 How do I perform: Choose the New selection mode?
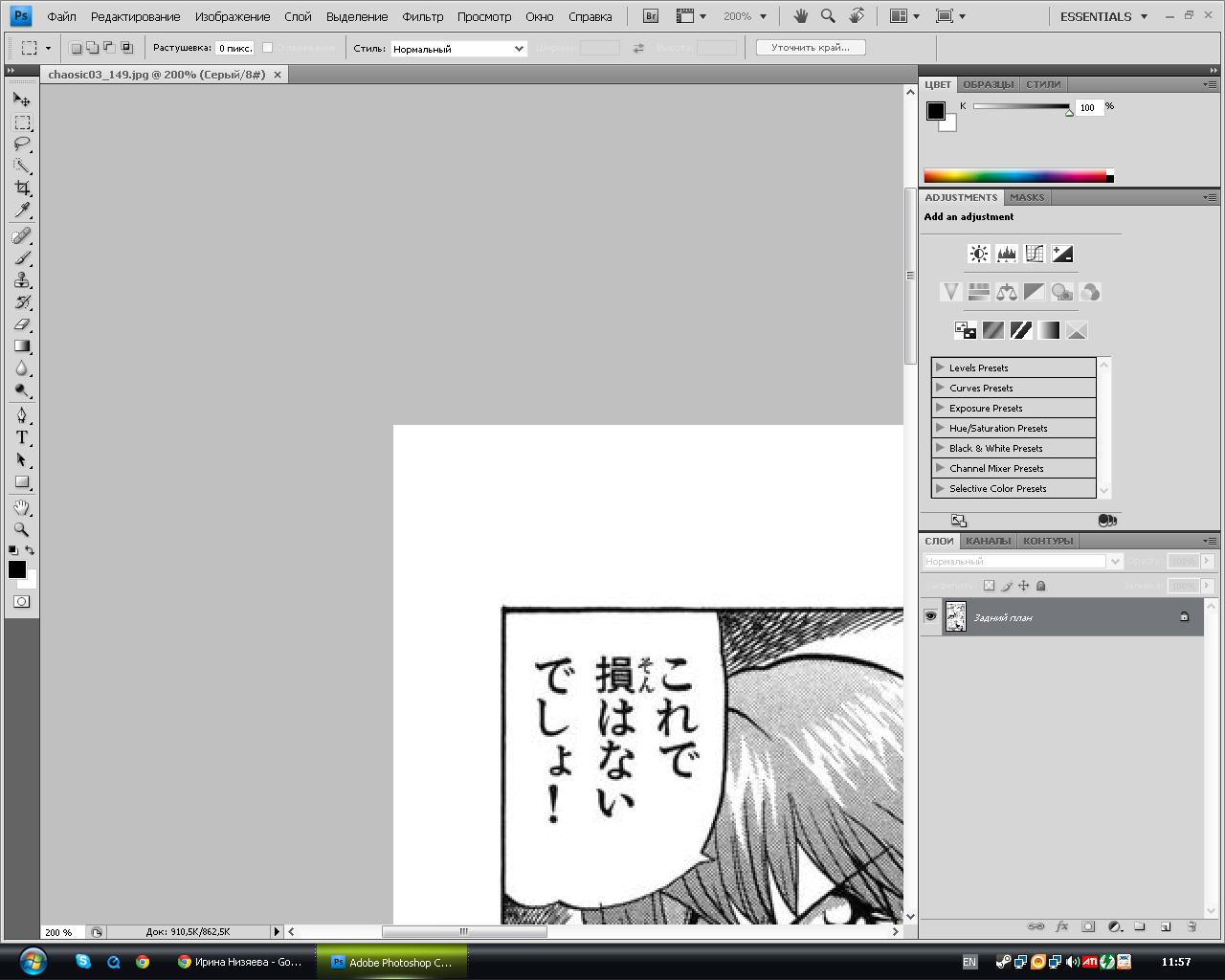point(77,48)
